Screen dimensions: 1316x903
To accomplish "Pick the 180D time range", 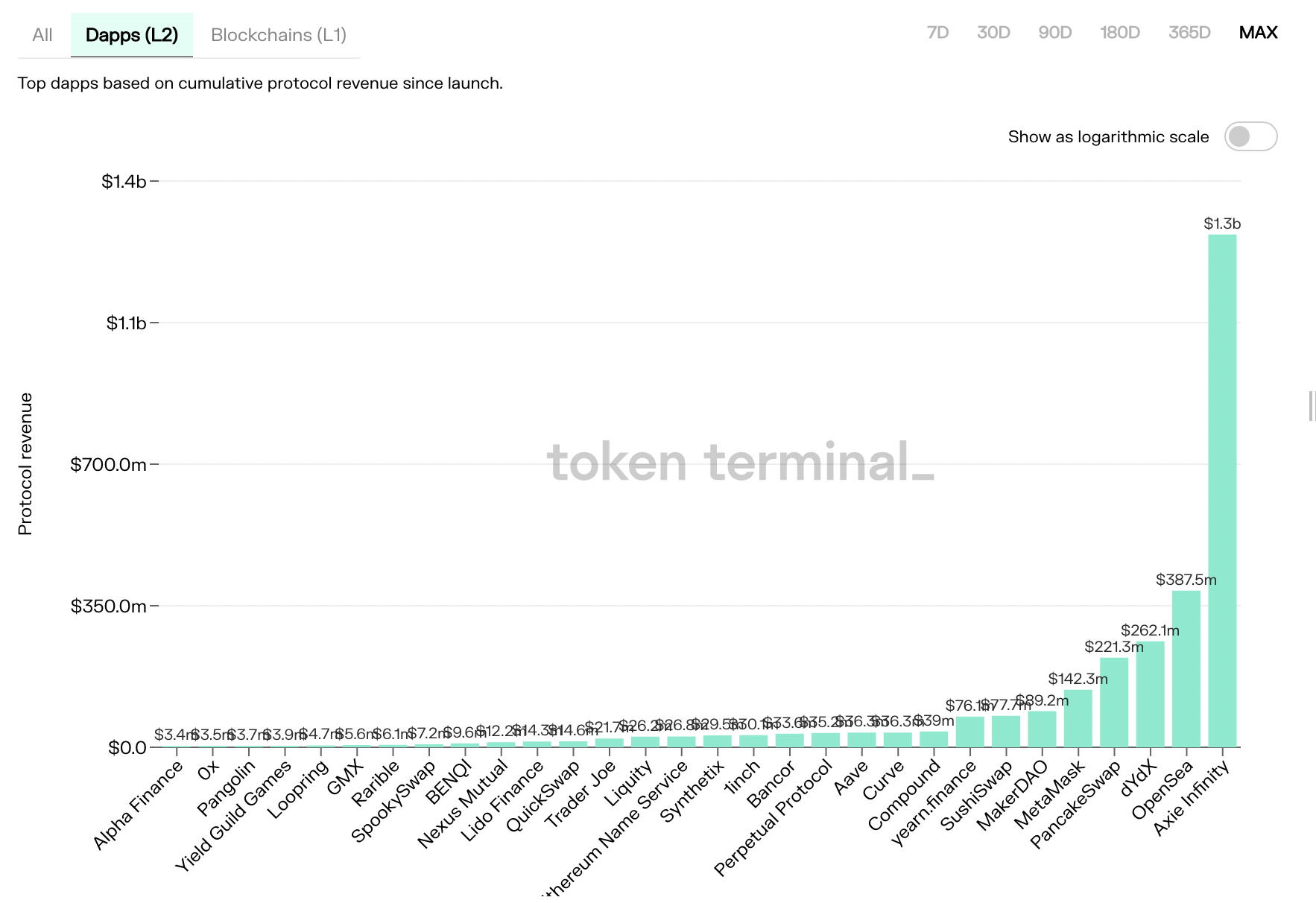I will pyautogui.click(x=1119, y=33).
